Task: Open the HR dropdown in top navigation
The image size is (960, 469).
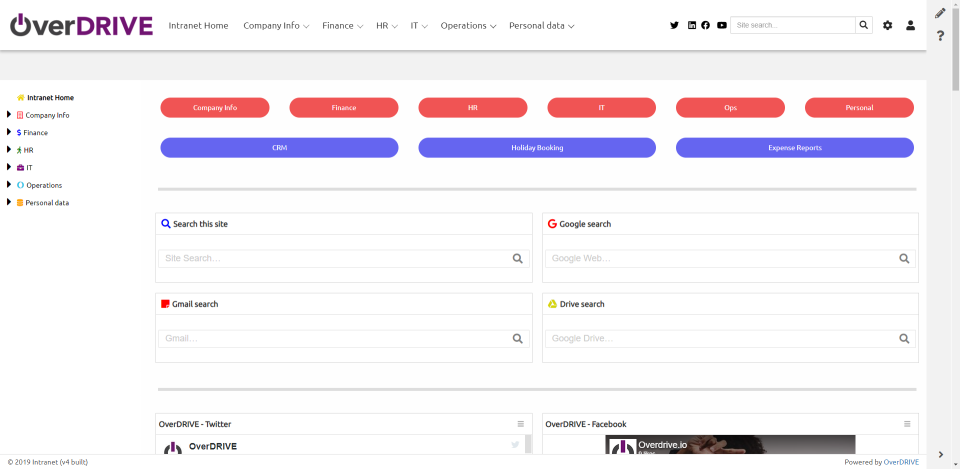Action: [387, 26]
